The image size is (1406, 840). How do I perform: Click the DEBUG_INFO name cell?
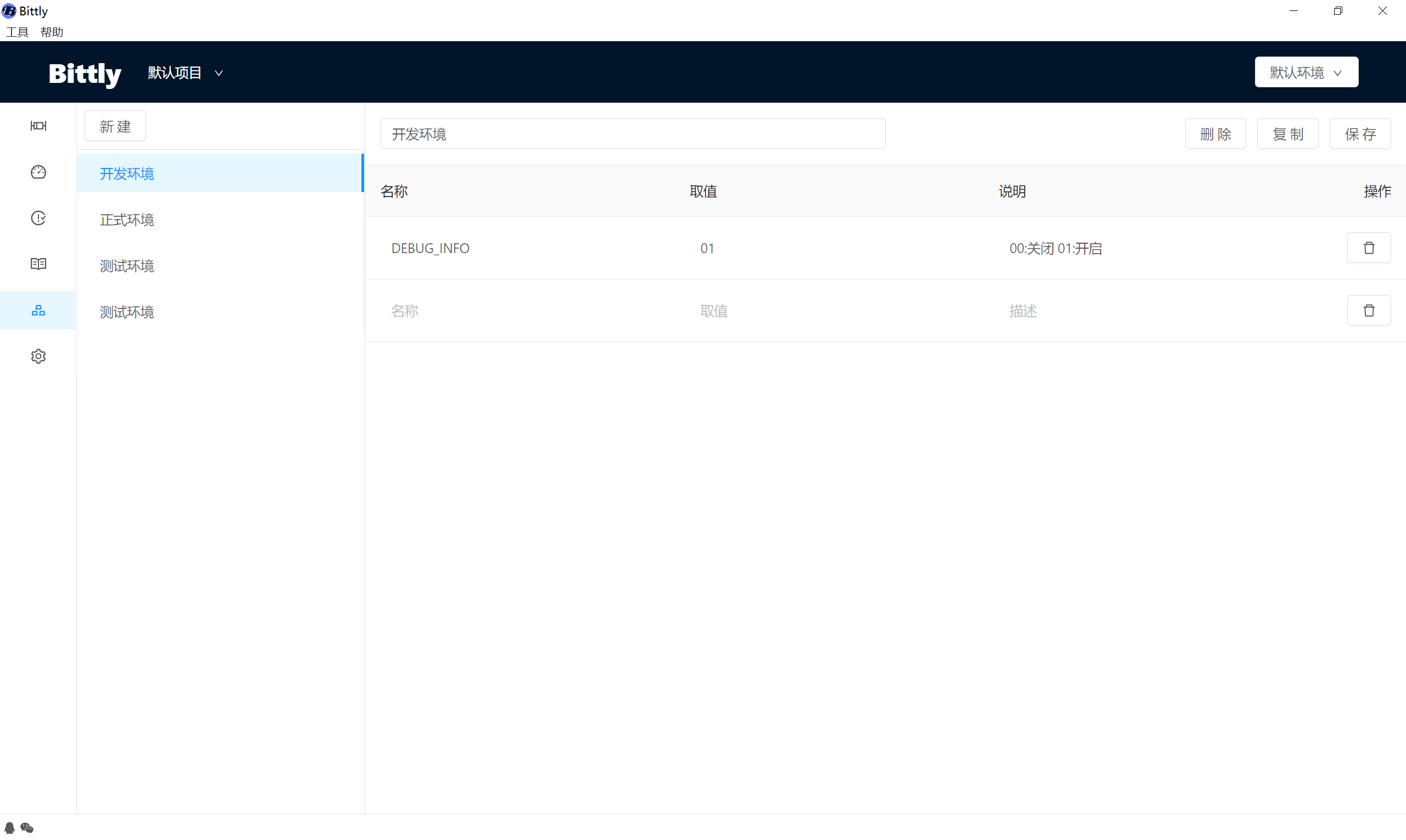431,249
